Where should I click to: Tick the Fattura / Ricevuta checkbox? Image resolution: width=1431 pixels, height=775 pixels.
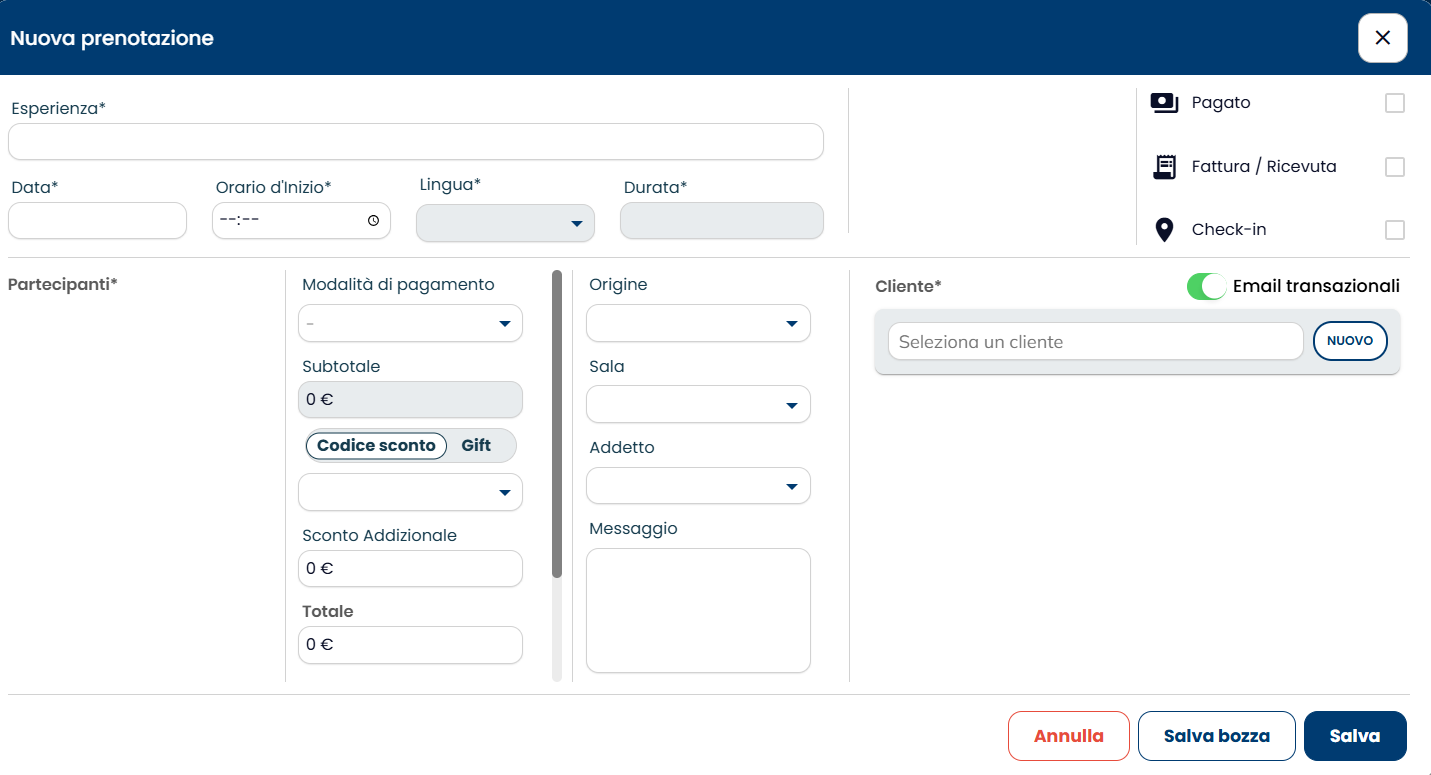click(x=1395, y=167)
